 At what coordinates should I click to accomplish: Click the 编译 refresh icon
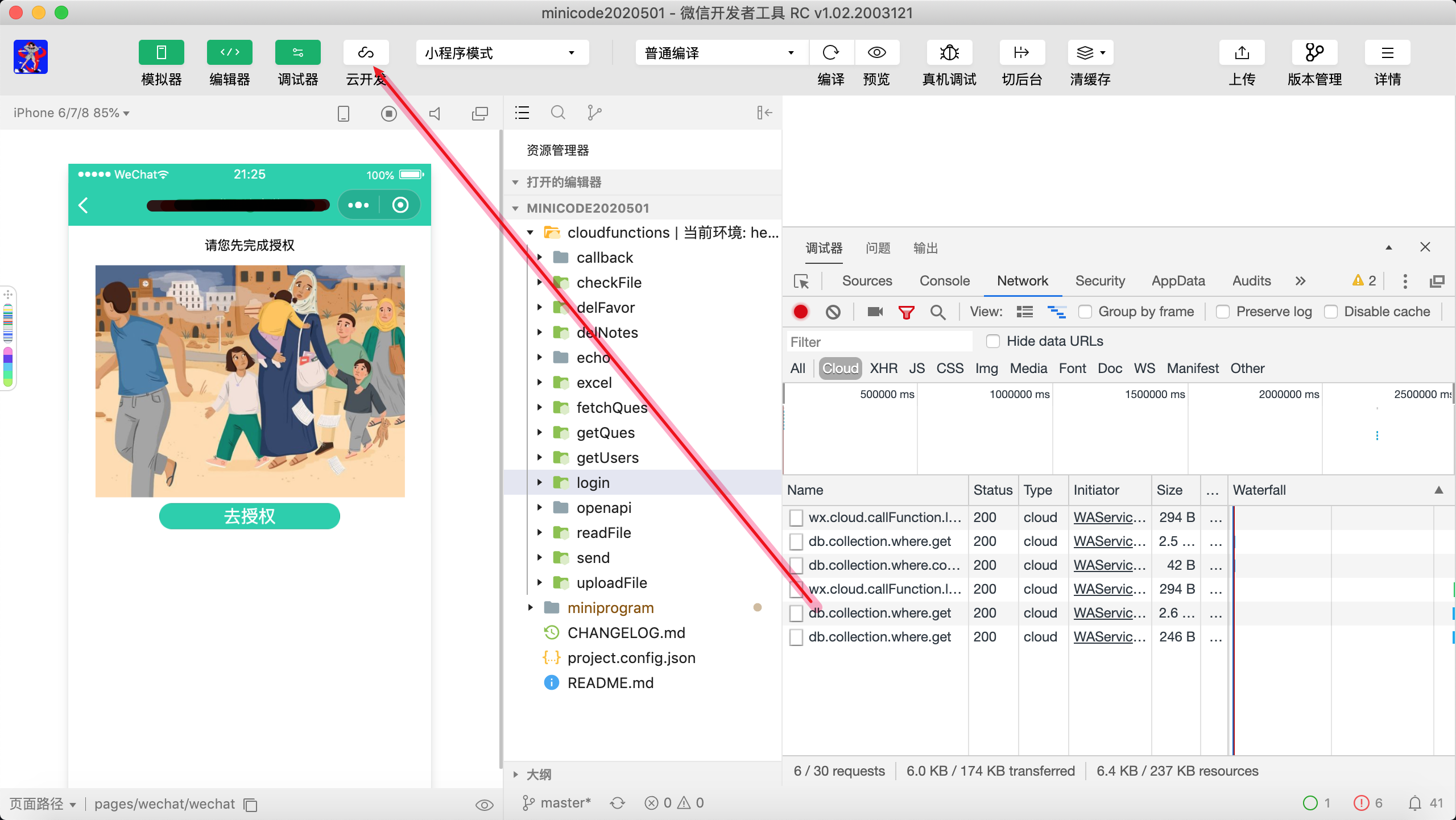[830, 53]
